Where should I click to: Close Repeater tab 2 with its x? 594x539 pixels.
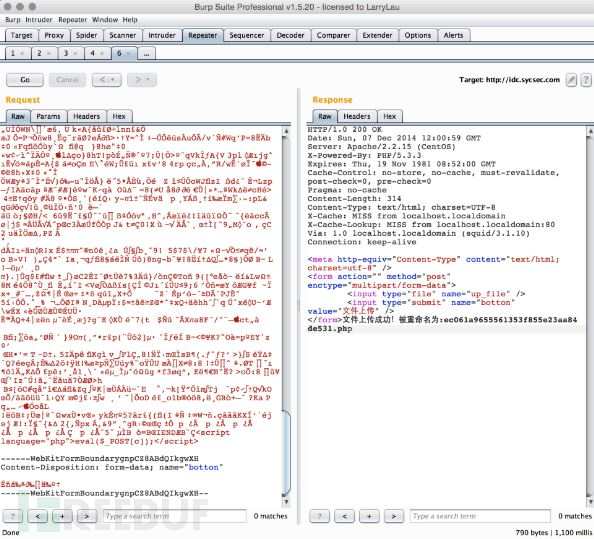click(49, 54)
